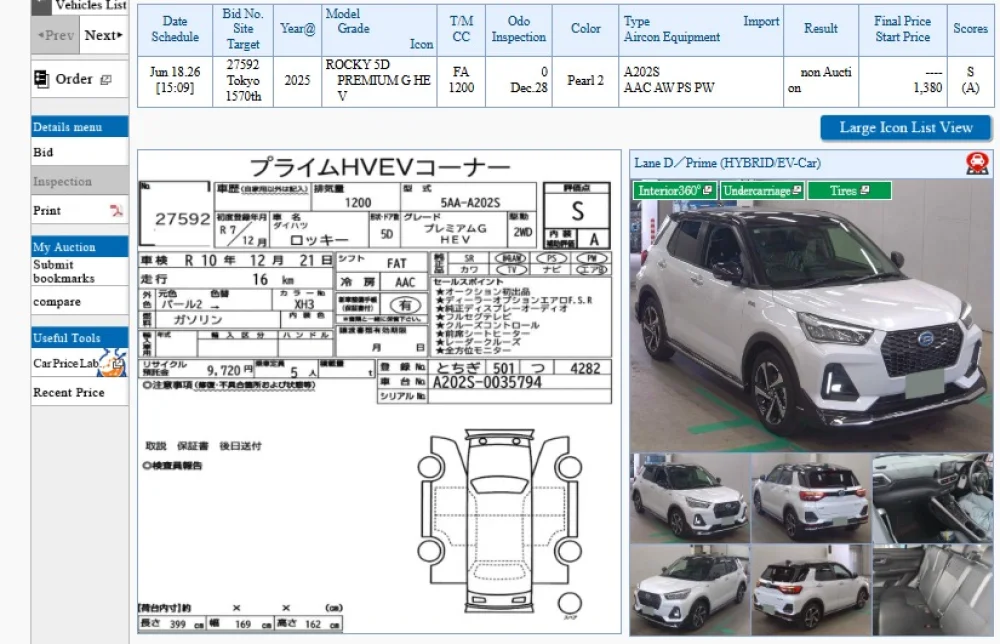This screenshot has height=644, width=1000.
Task: Click the Pearl 2 color cell
Action: (x=585, y=81)
